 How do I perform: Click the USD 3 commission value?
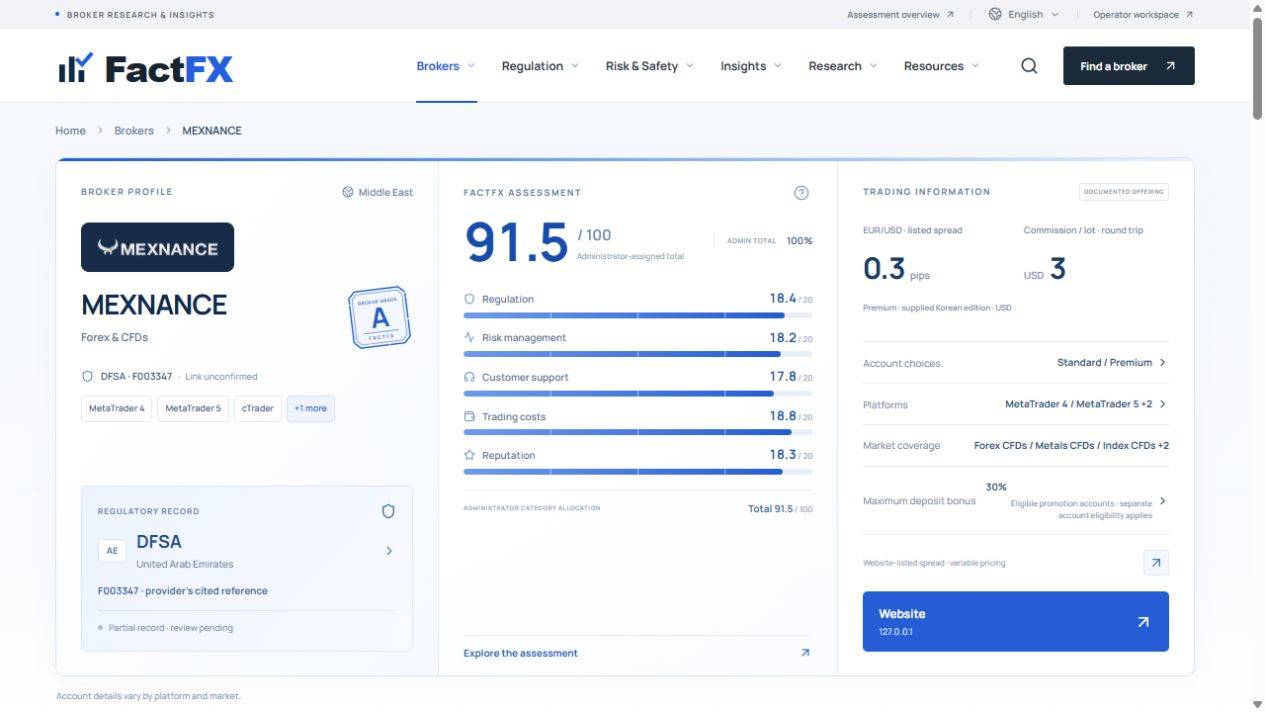coord(1045,269)
